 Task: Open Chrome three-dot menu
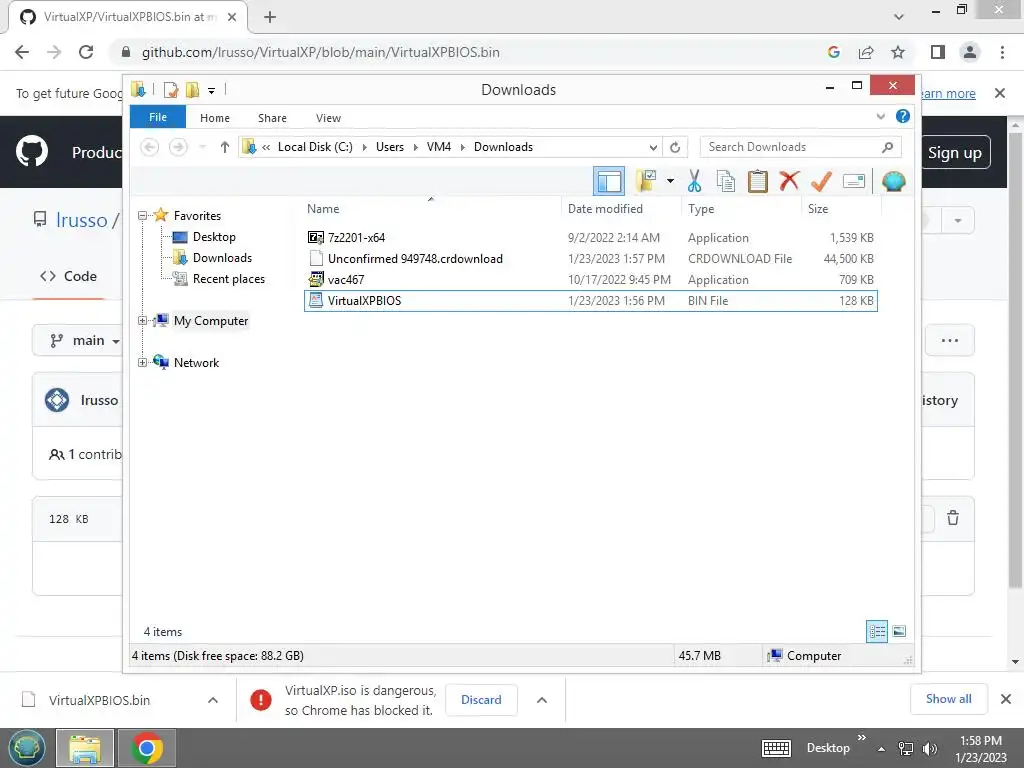coord(1002,52)
